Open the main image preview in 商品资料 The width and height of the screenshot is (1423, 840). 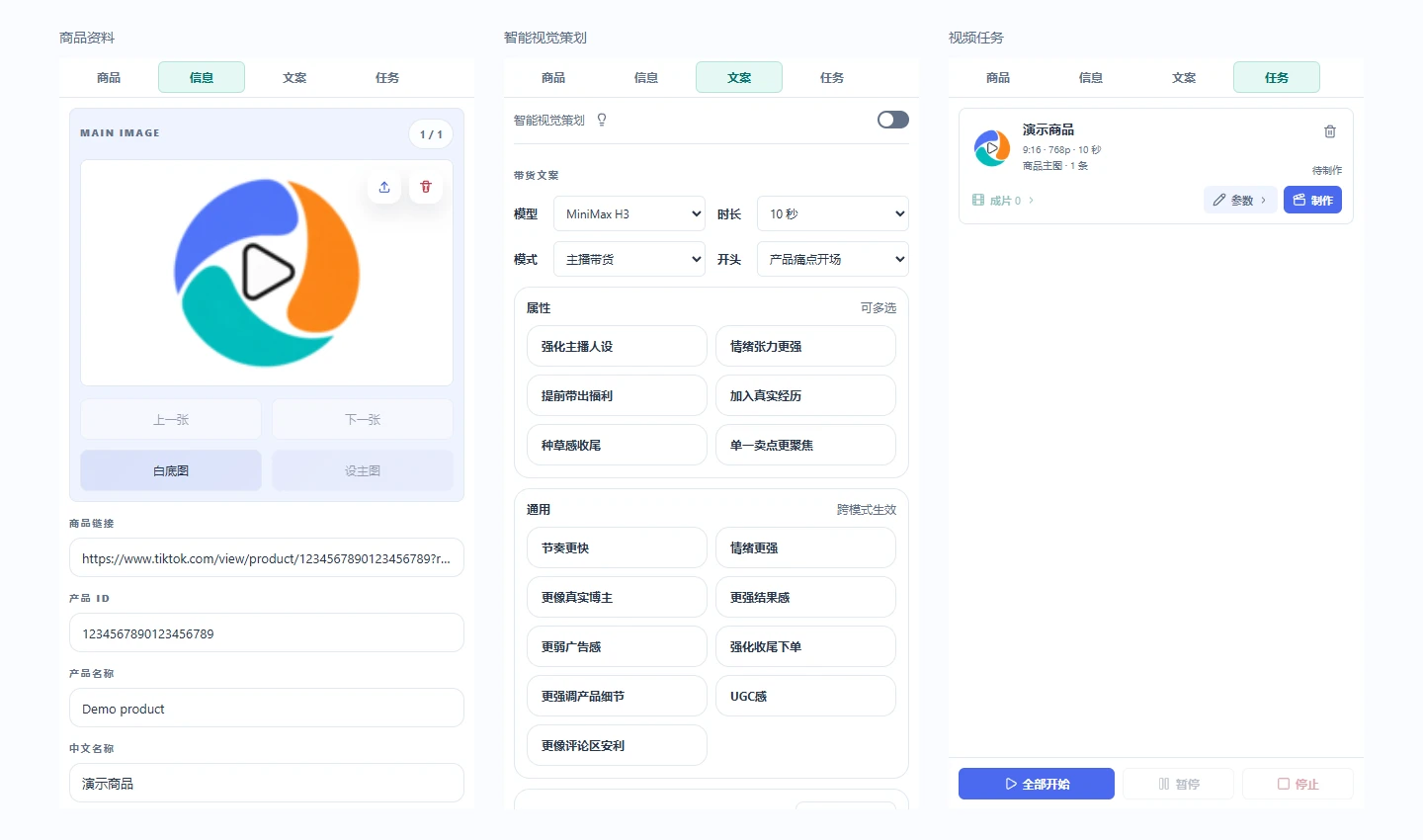coord(267,273)
